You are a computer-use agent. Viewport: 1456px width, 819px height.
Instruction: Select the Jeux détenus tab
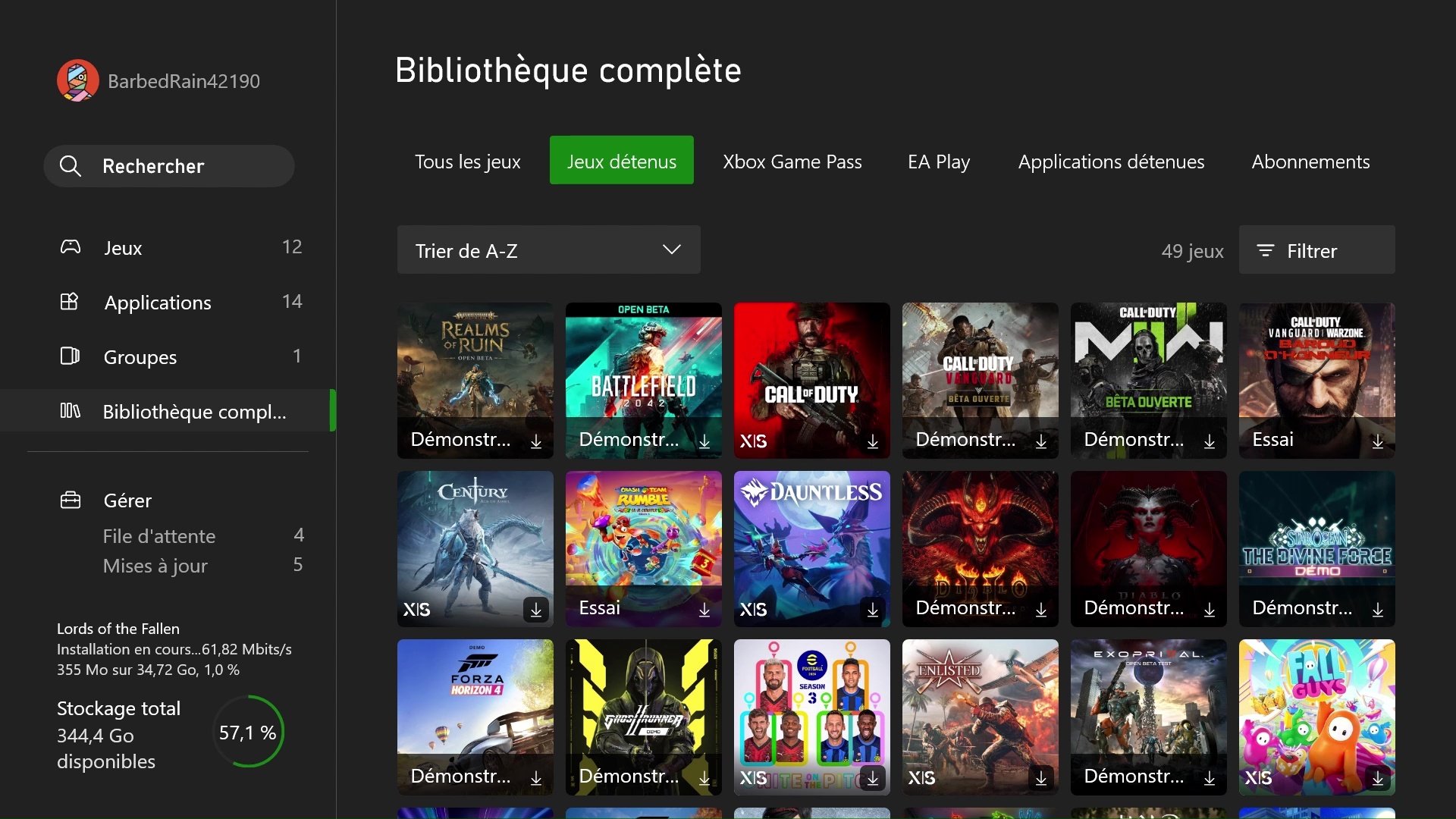621,160
